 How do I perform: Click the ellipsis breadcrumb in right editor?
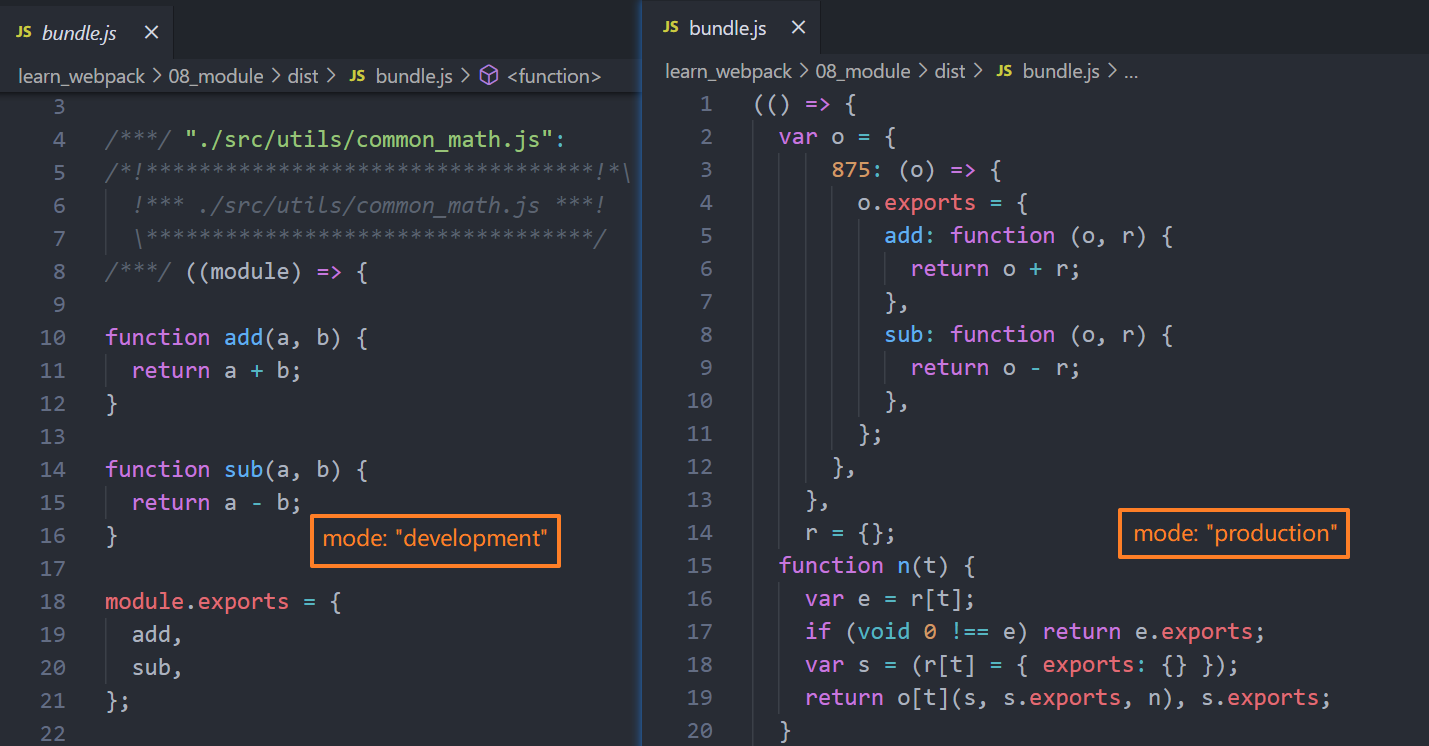tap(1132, 71)
